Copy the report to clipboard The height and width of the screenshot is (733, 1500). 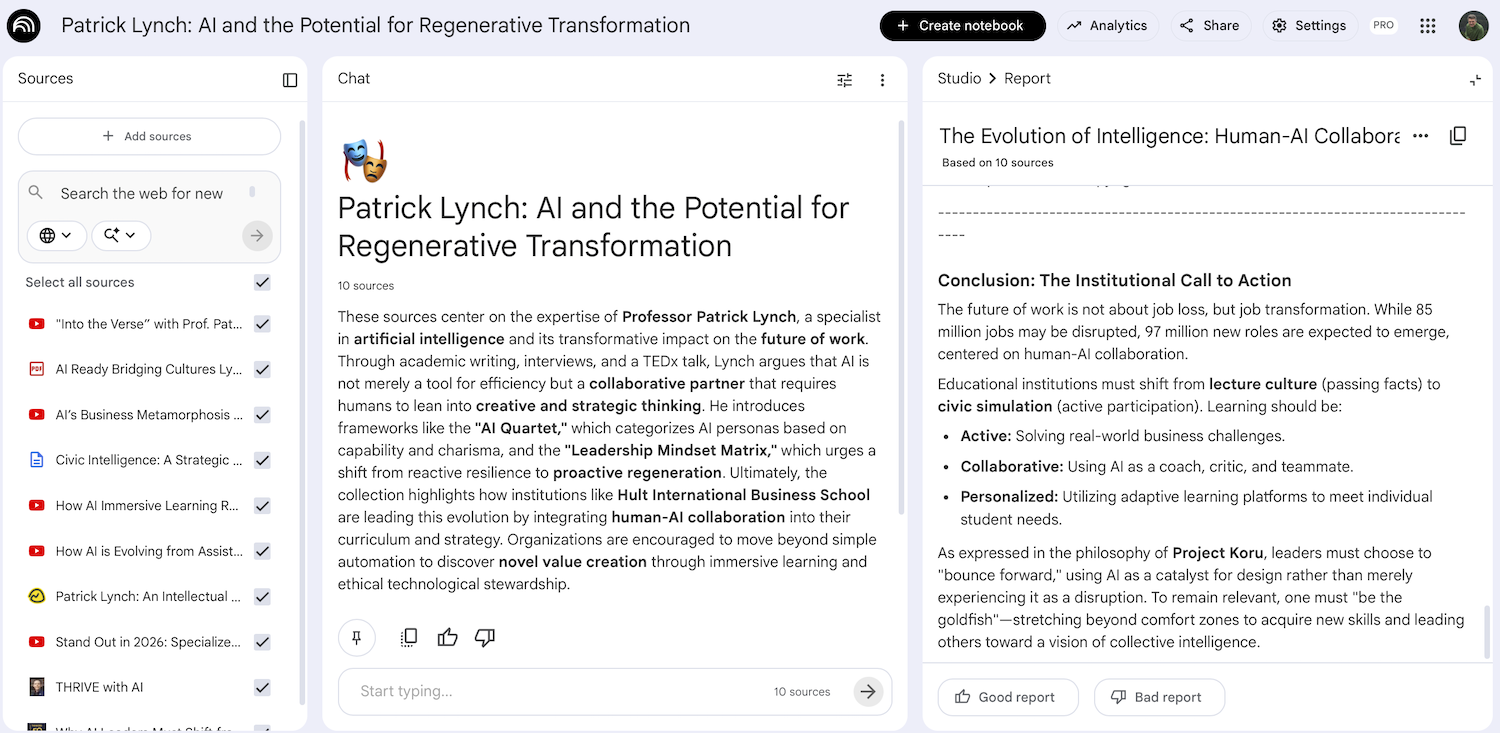pyautogui.click(x=1458, y=136)
